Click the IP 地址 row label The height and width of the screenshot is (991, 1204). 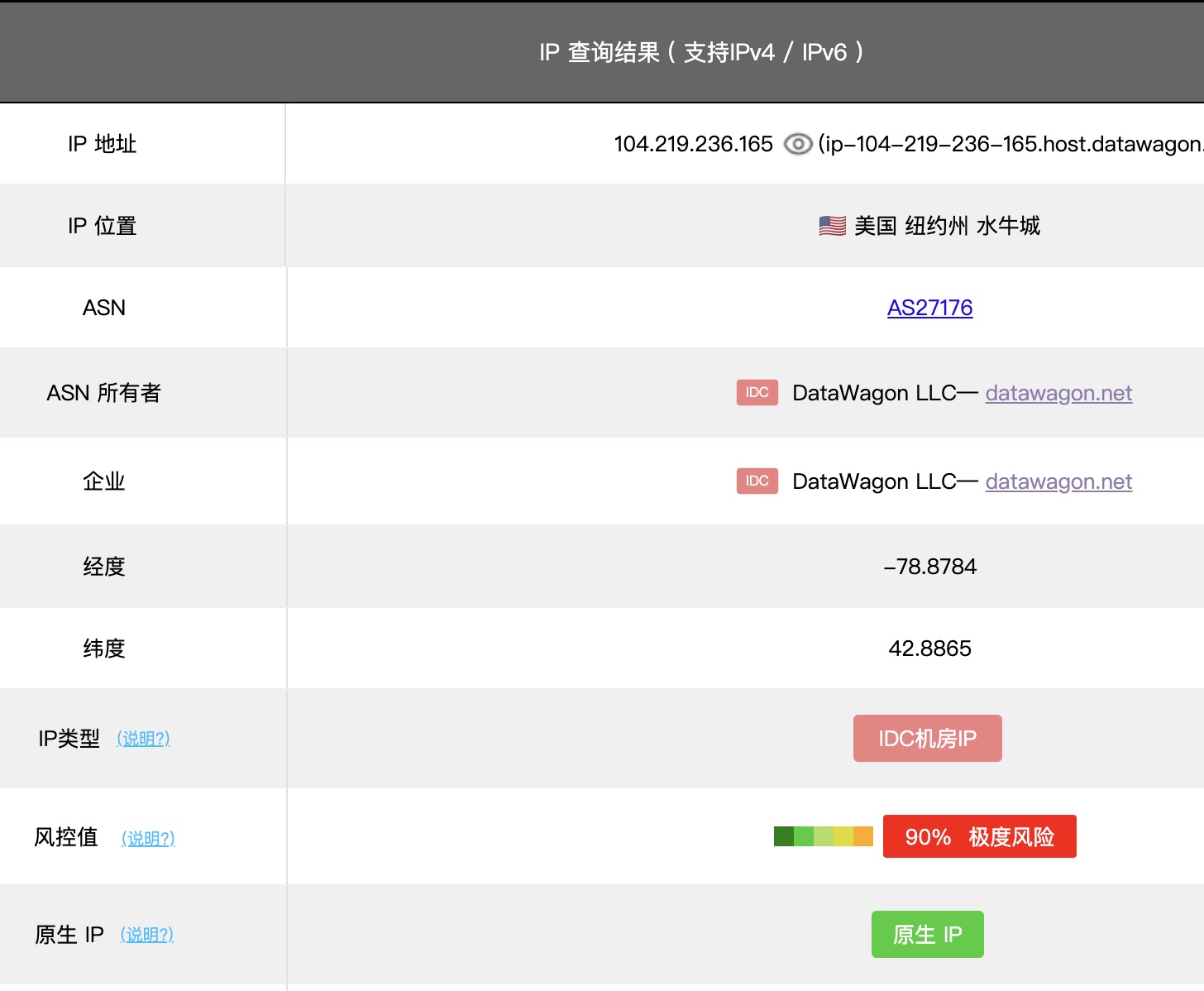(103, 144)
